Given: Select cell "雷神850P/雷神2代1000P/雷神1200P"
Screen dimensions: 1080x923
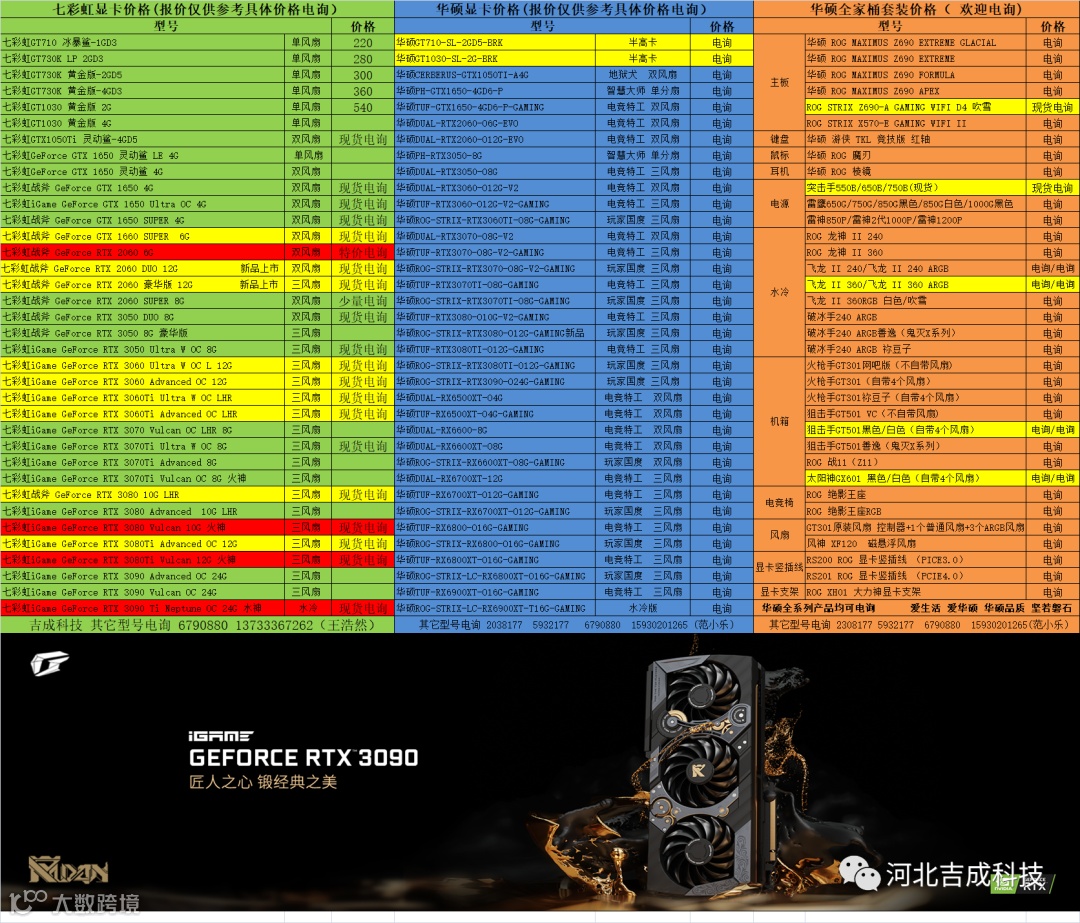Looking at the screenshot, I should [915, 220].
